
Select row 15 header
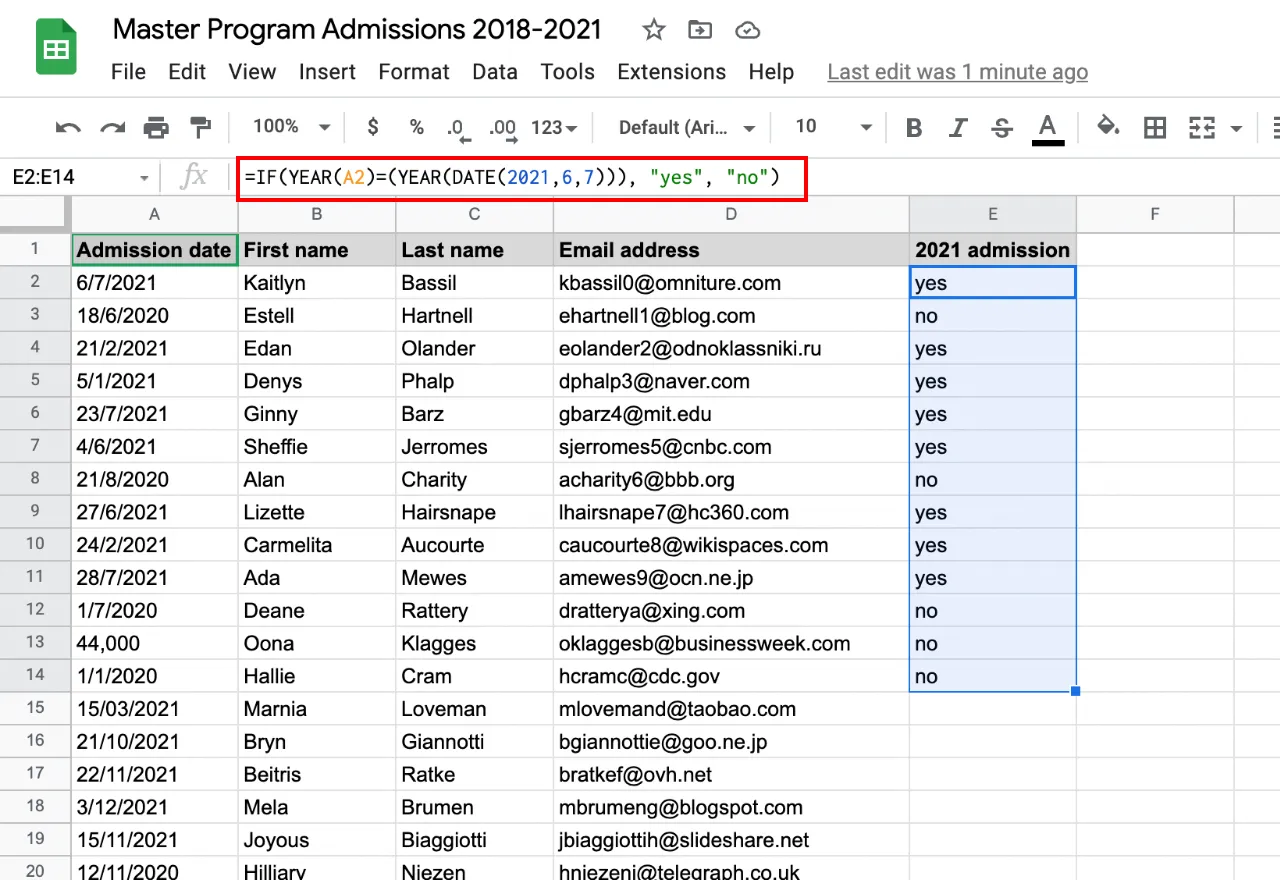point(35,709)
